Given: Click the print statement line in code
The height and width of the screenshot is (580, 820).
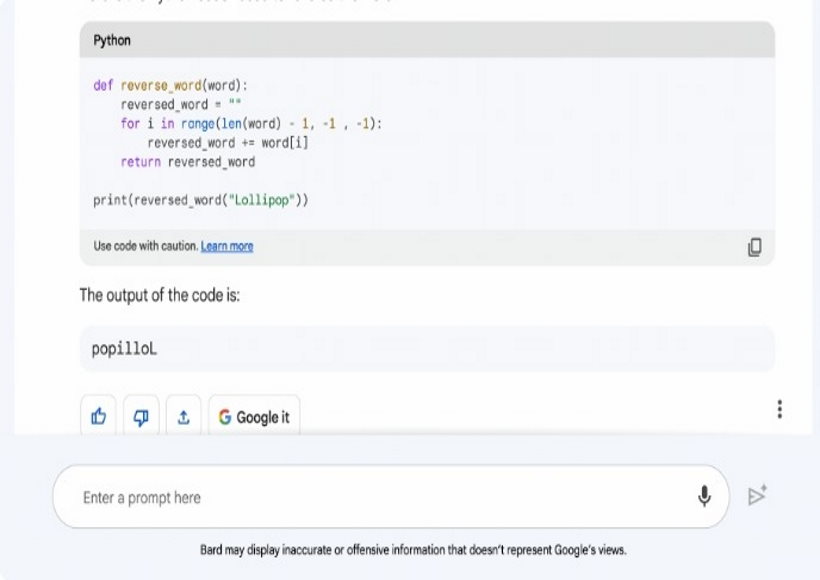Looking at the screenshot, I should [200, 200].
